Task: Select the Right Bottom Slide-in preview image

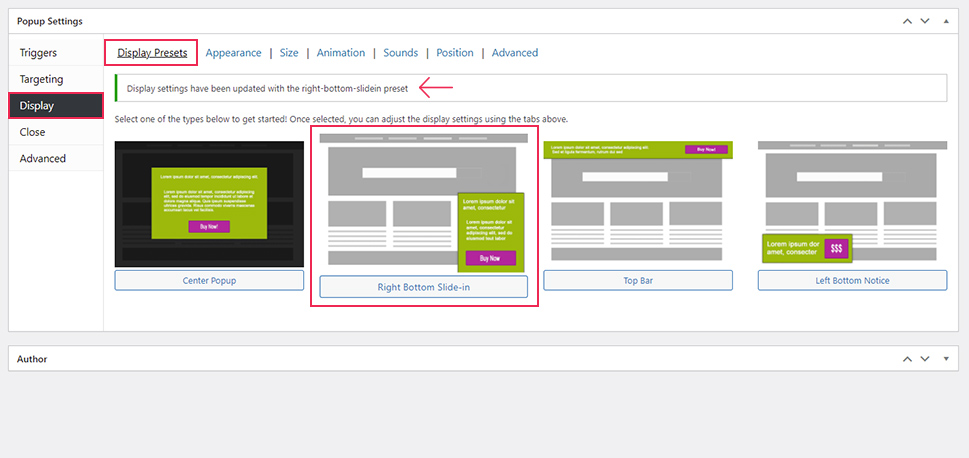Action: (423, 203)
